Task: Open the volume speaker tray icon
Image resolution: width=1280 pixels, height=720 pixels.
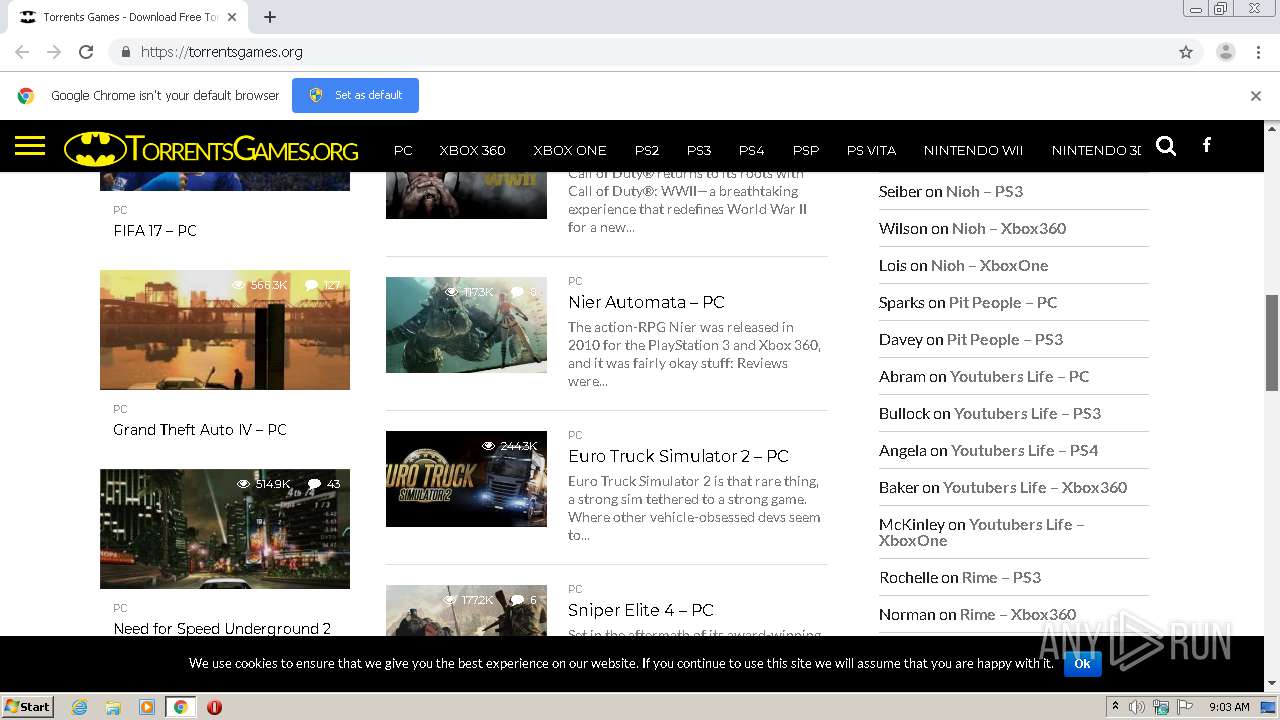Action: [x=1136, y=707]
